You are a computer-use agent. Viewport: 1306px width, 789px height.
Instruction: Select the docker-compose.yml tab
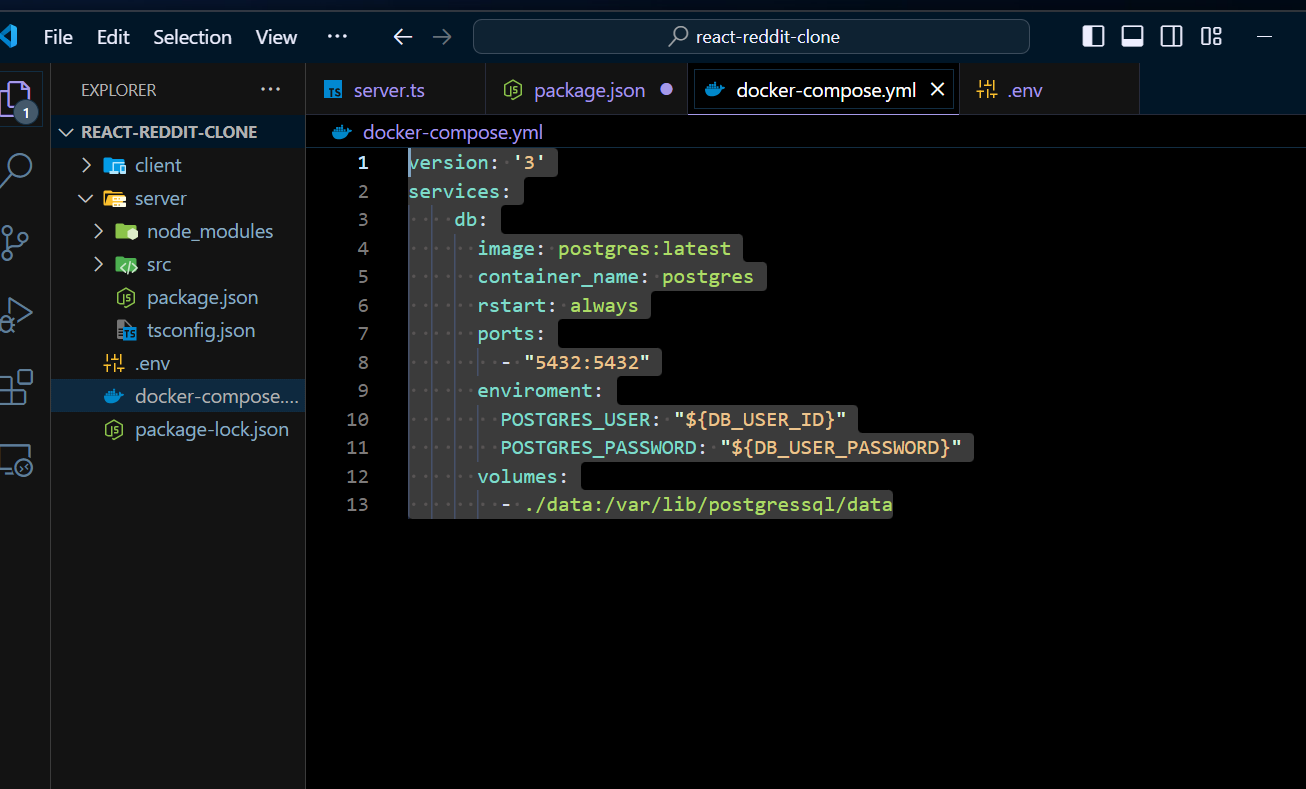(x=824, y=90)
